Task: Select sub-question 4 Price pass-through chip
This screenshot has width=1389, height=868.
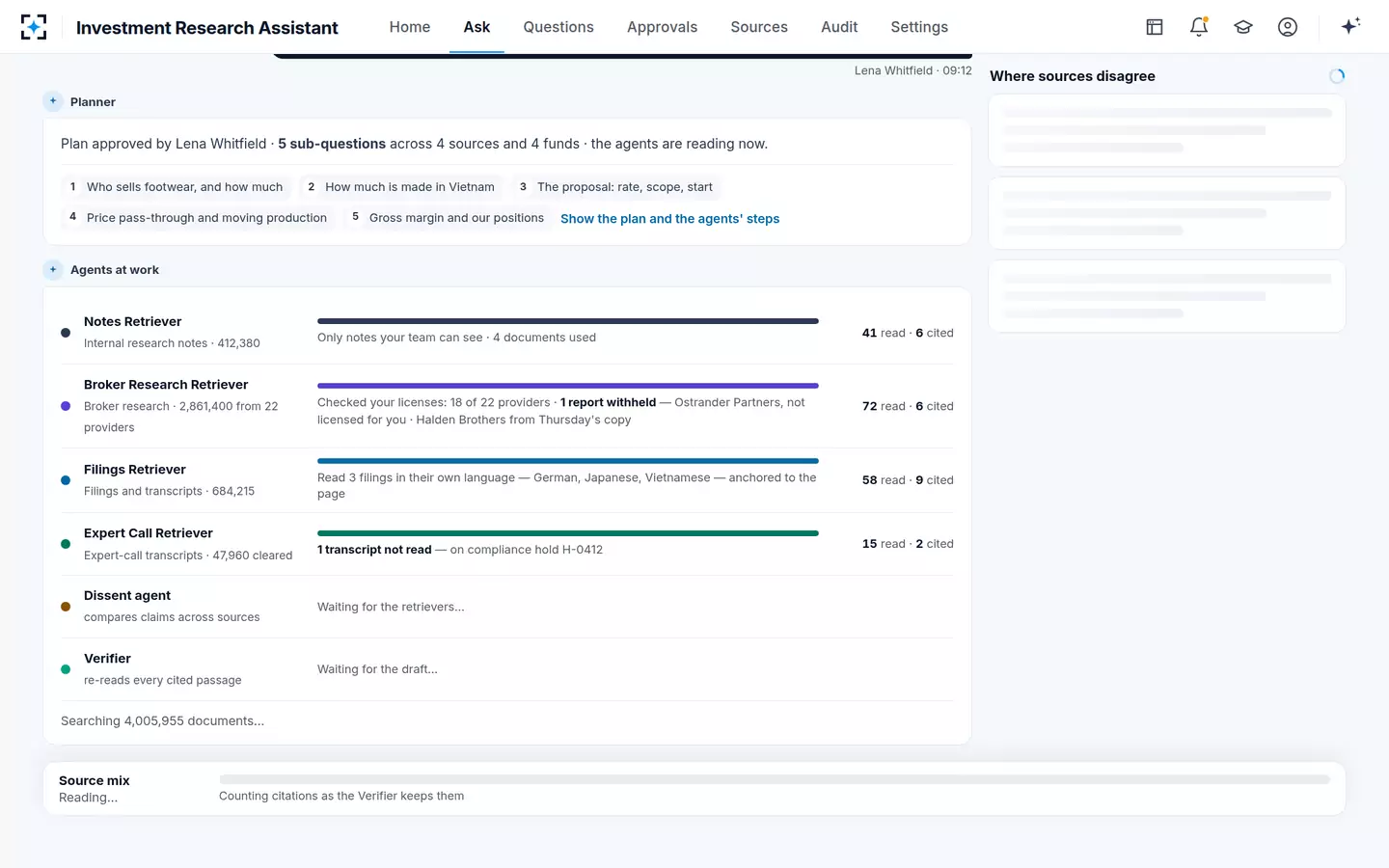Action: [x=198, y=218]
